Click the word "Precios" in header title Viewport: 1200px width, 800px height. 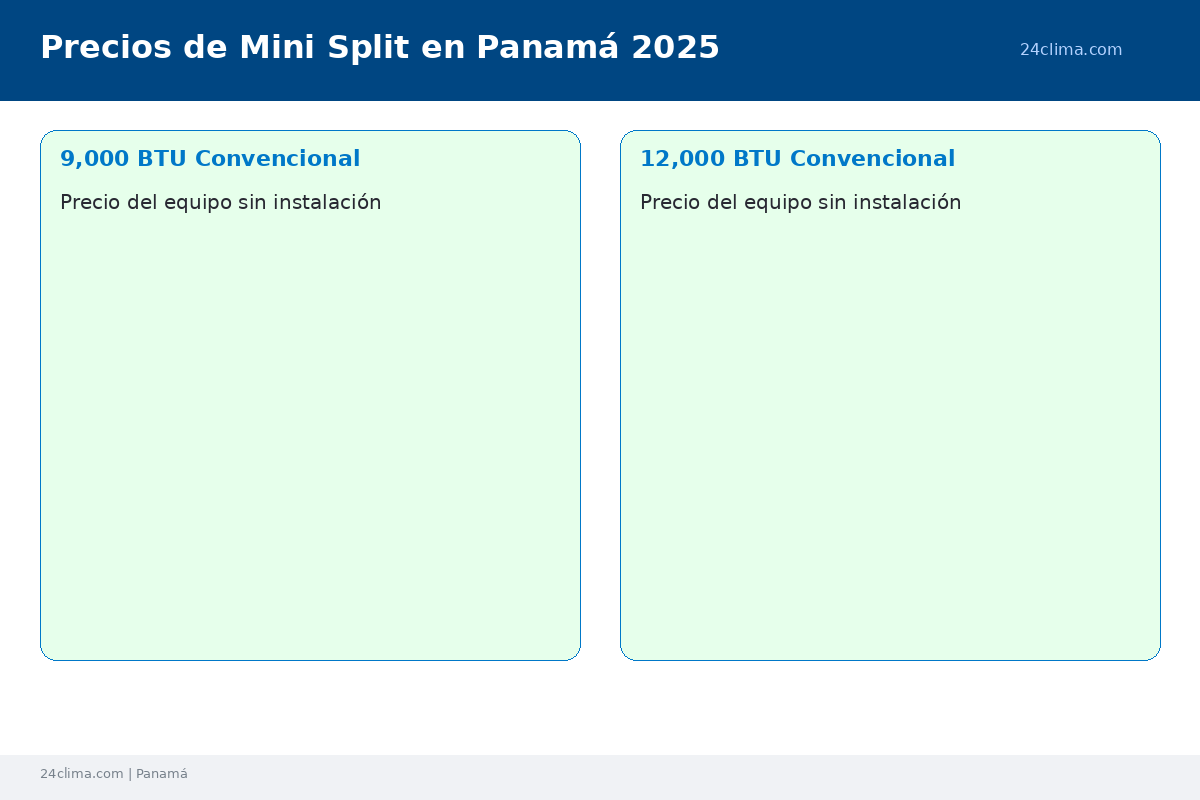click(x=105, y=48)
